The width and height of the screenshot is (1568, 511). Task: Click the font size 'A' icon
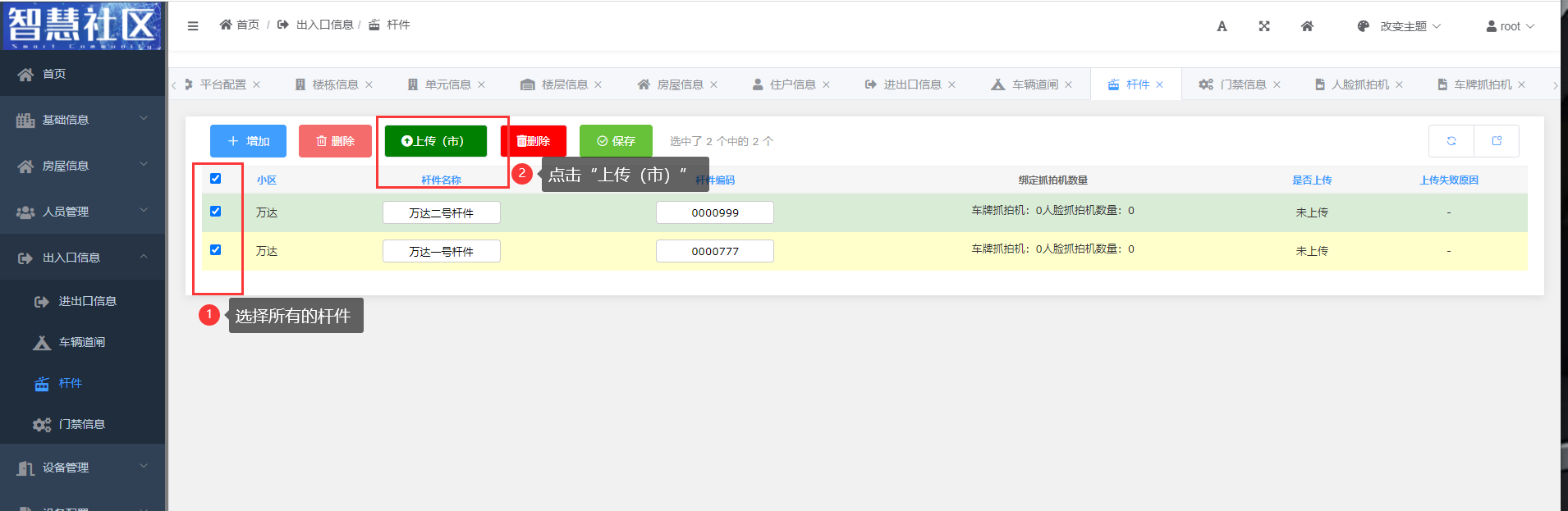coord(1222,26)
